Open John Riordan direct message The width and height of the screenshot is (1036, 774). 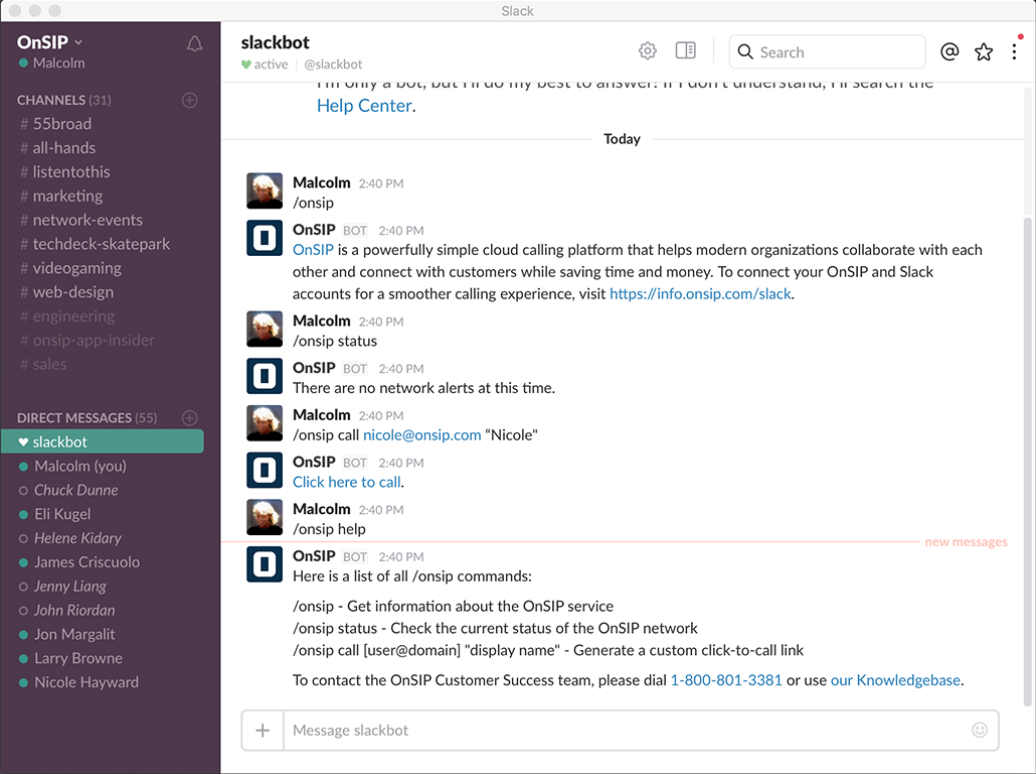[x=74, y=610]
